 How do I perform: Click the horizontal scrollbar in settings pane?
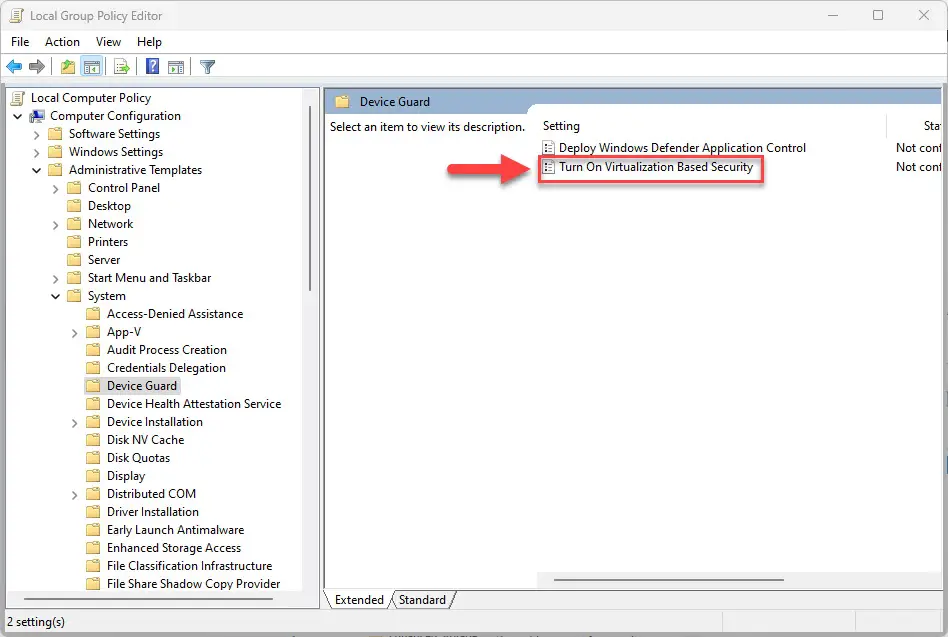[x=669, y=580]
